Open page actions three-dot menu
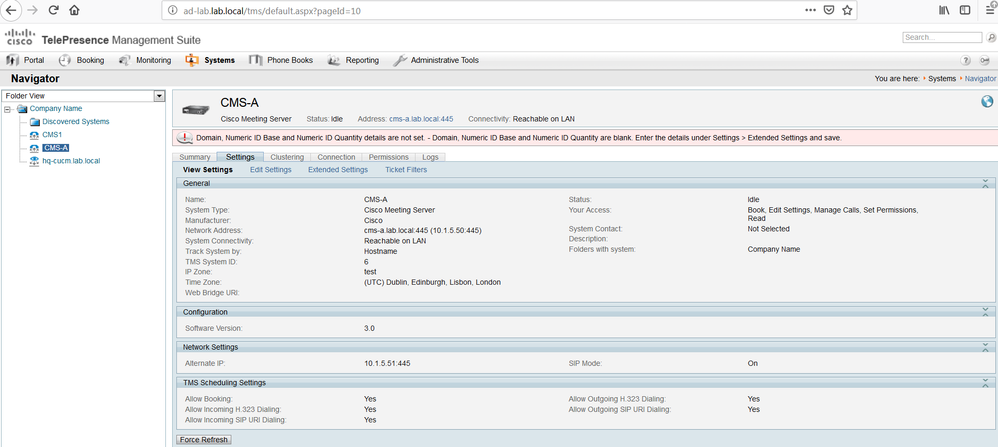 pos(810,10)
